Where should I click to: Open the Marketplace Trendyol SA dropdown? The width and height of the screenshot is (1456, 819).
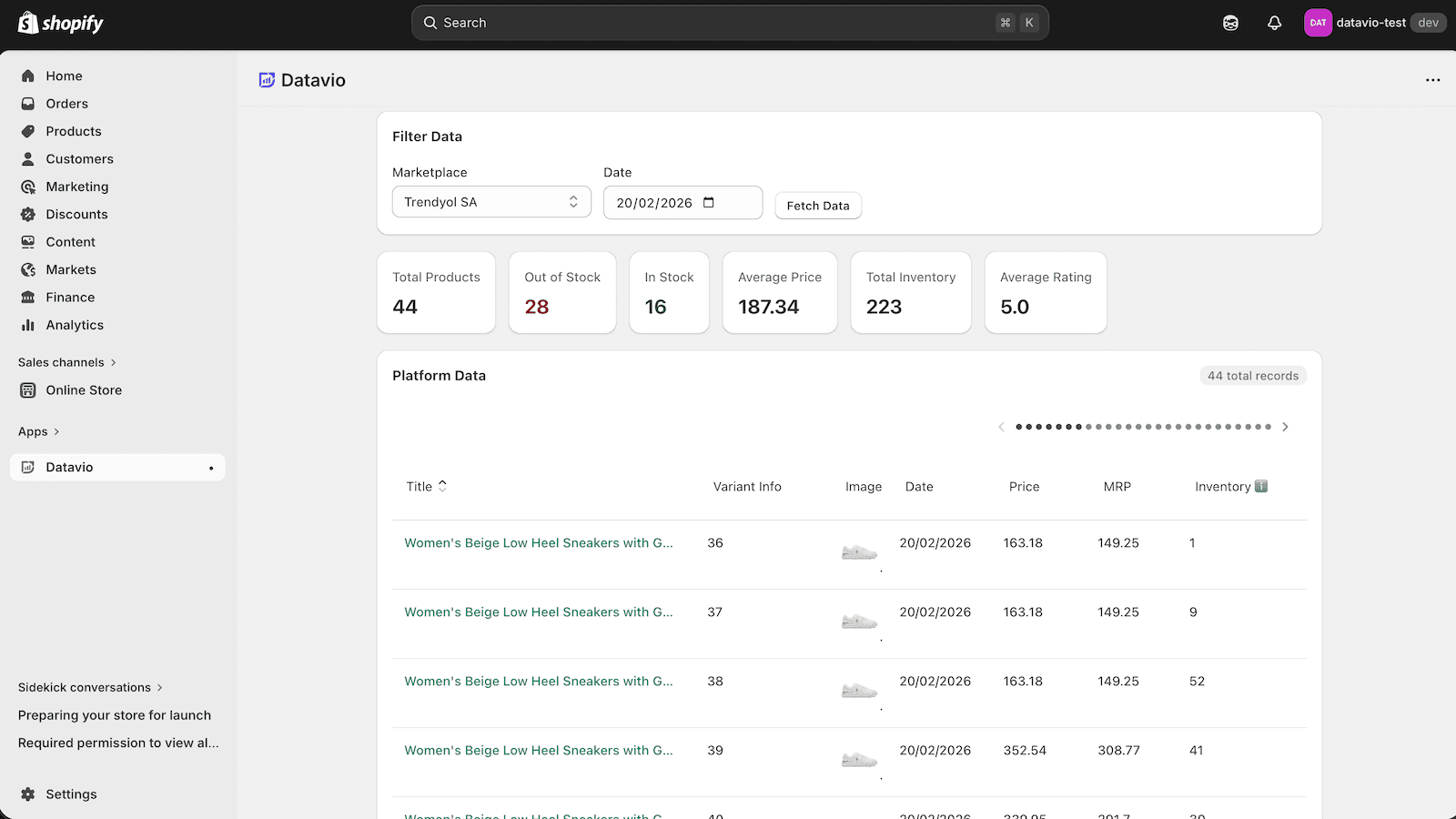pyautogui.click(x=491, y=202)
